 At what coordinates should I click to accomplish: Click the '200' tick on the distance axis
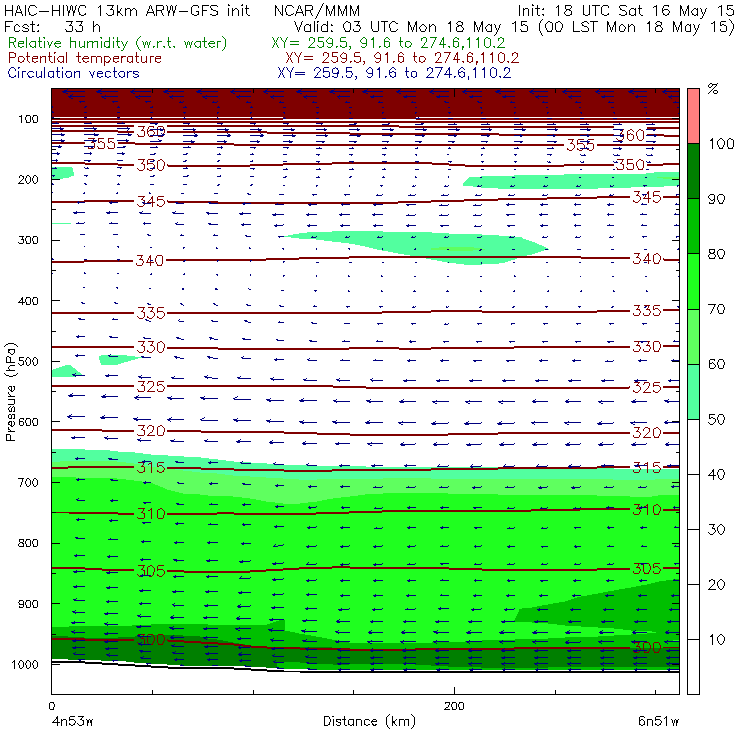coord(454,706)
